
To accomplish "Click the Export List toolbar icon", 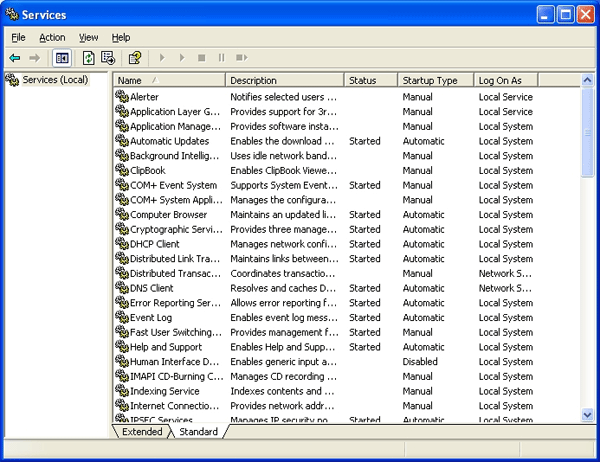I will point(108,58).
